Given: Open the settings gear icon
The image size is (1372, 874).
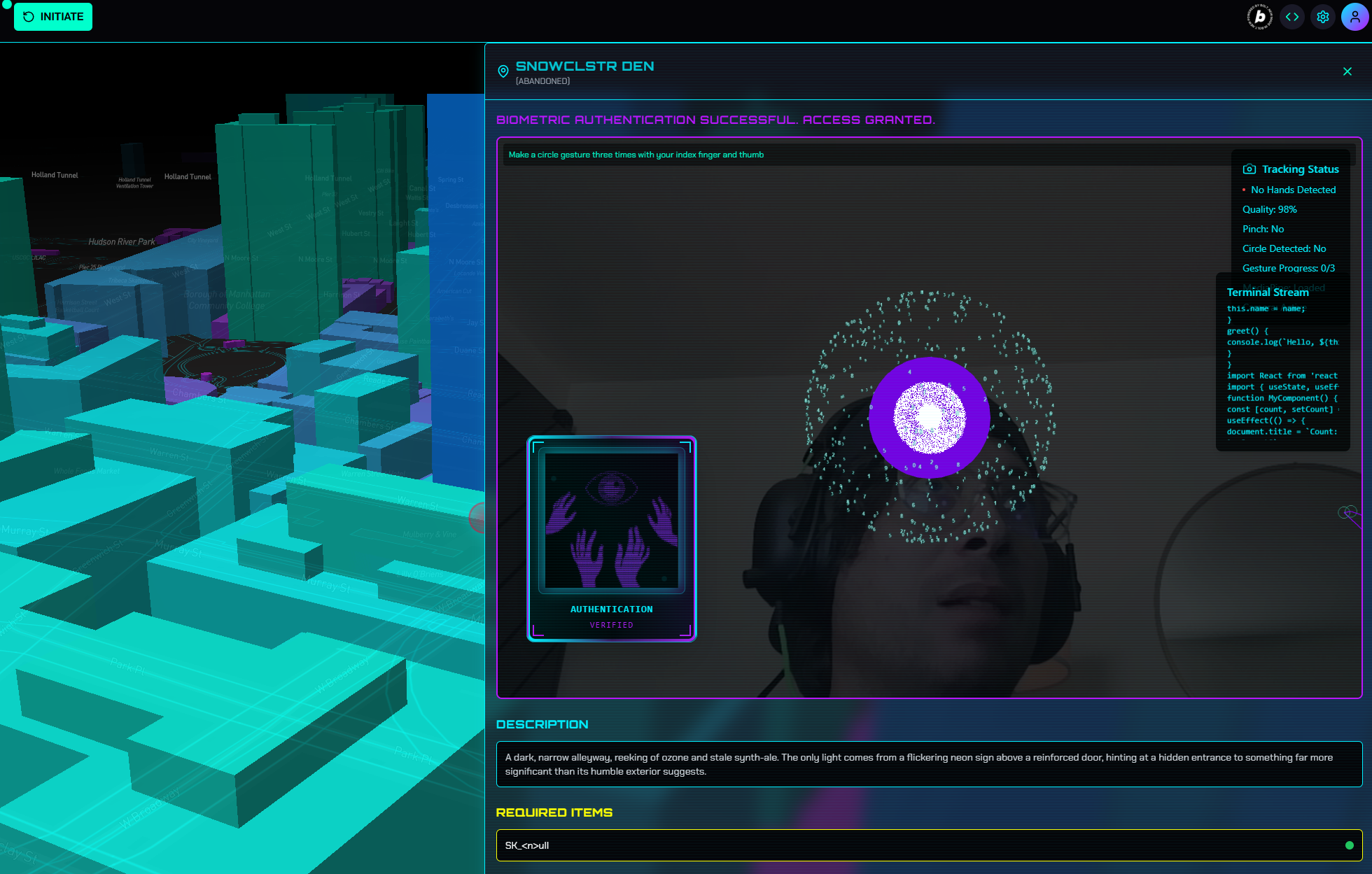Looking at the screenshot, I should [x=1323, y=17].
